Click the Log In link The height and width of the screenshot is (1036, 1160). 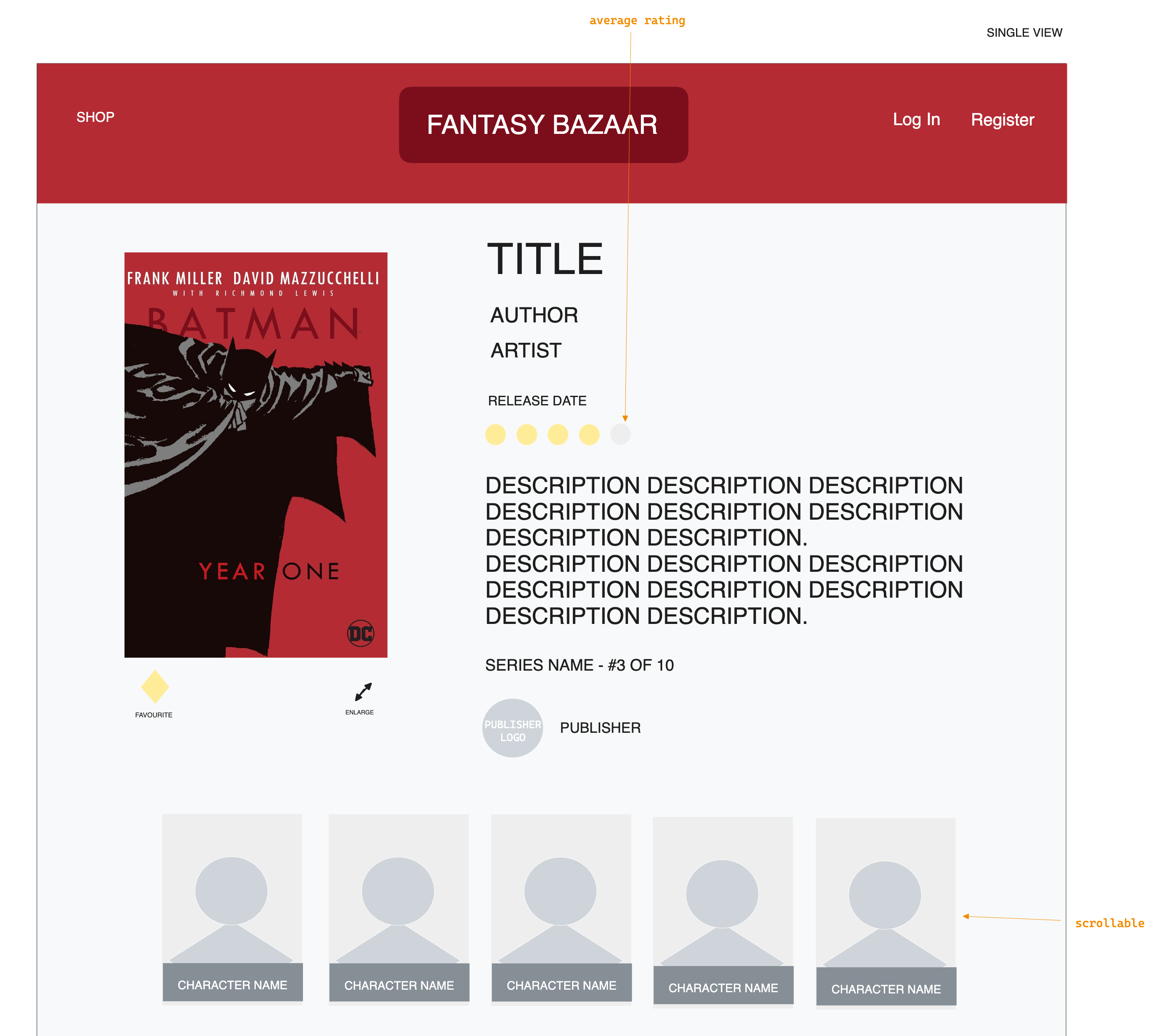pyautogui.click(x=916, y=120)
